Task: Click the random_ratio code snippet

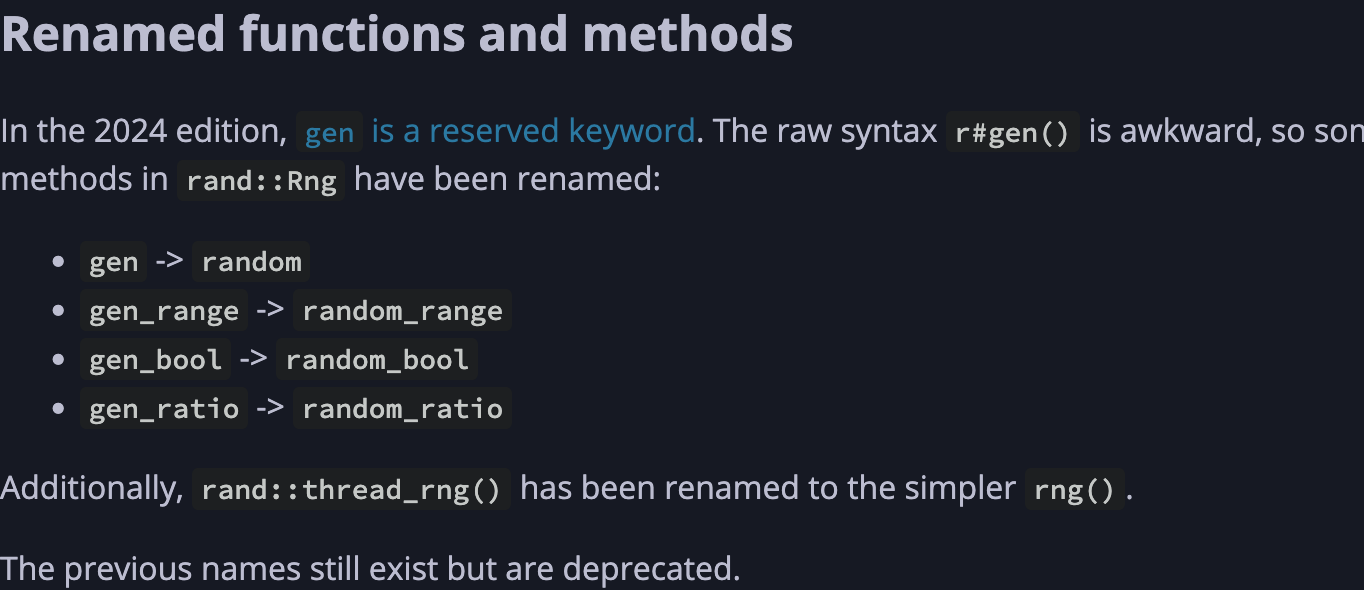Action: click(402, 409)
